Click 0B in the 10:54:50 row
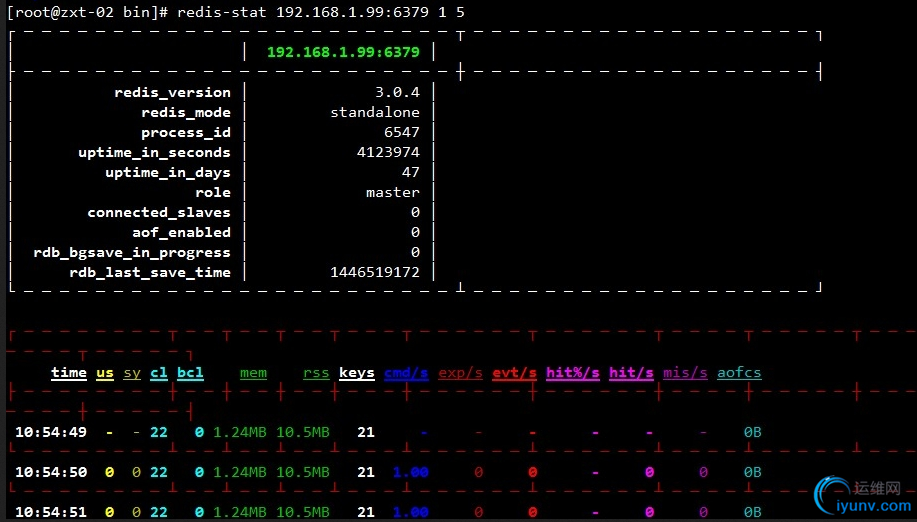 point(753,472)
